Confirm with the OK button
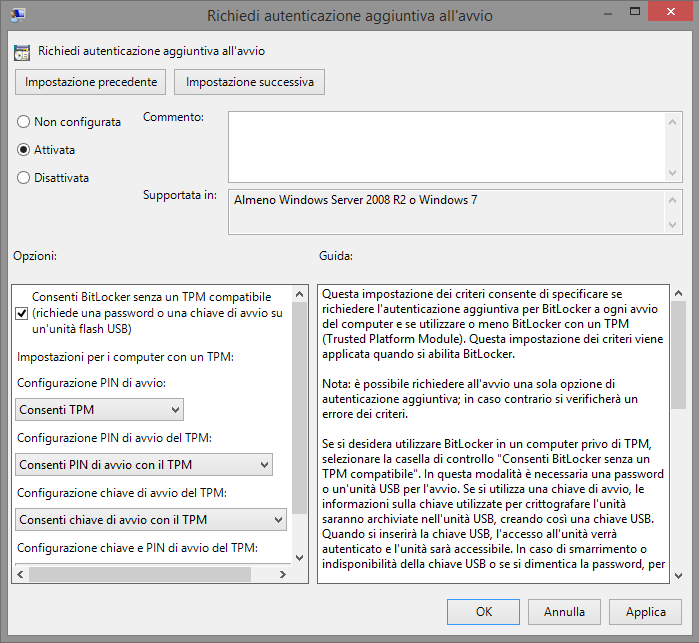This screenshot has width=699, height=643. 483,612
